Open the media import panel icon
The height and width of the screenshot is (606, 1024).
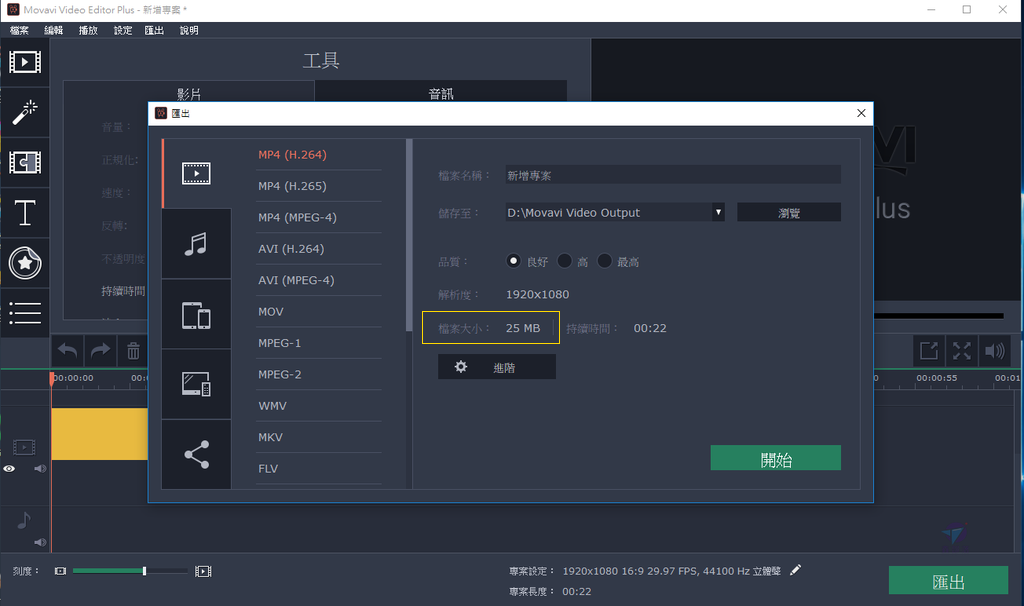click(25, 62)
